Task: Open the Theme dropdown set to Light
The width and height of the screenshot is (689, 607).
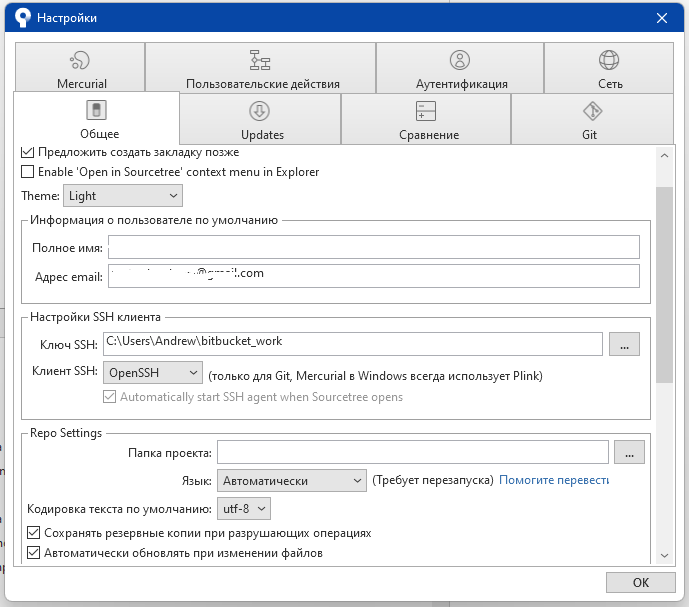Action: coord(123,196)
